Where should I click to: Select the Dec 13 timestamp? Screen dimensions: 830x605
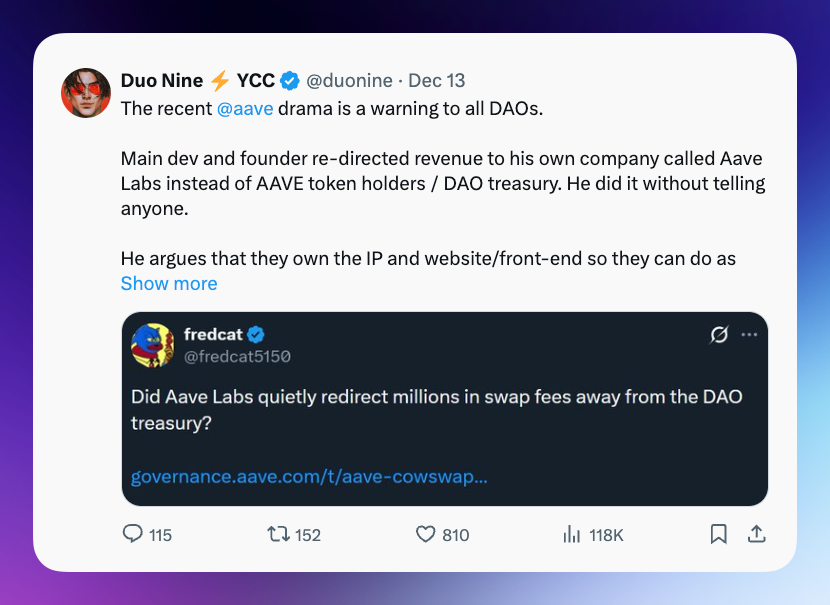click(436, 80)
